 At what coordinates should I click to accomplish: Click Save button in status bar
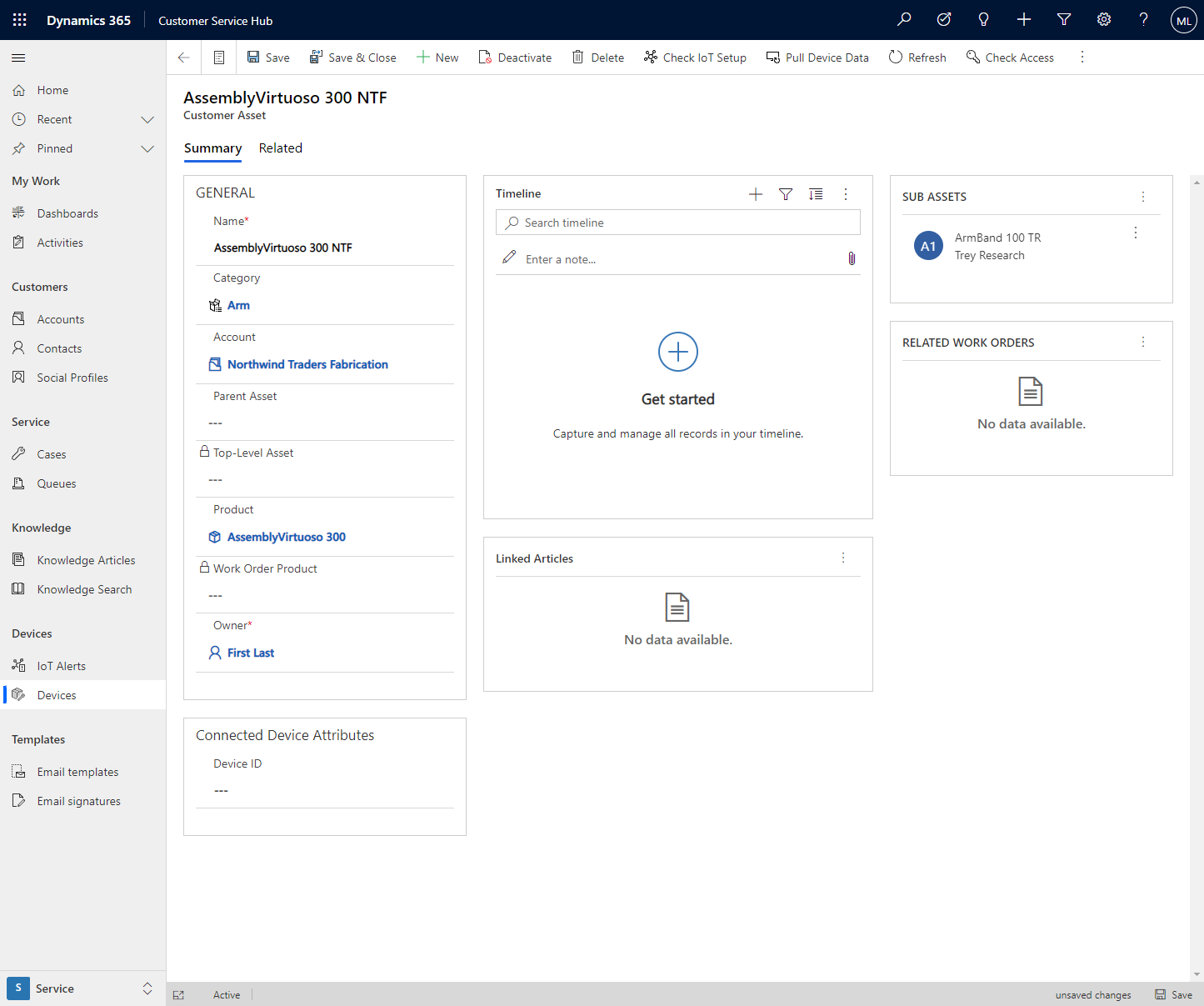1173,994
